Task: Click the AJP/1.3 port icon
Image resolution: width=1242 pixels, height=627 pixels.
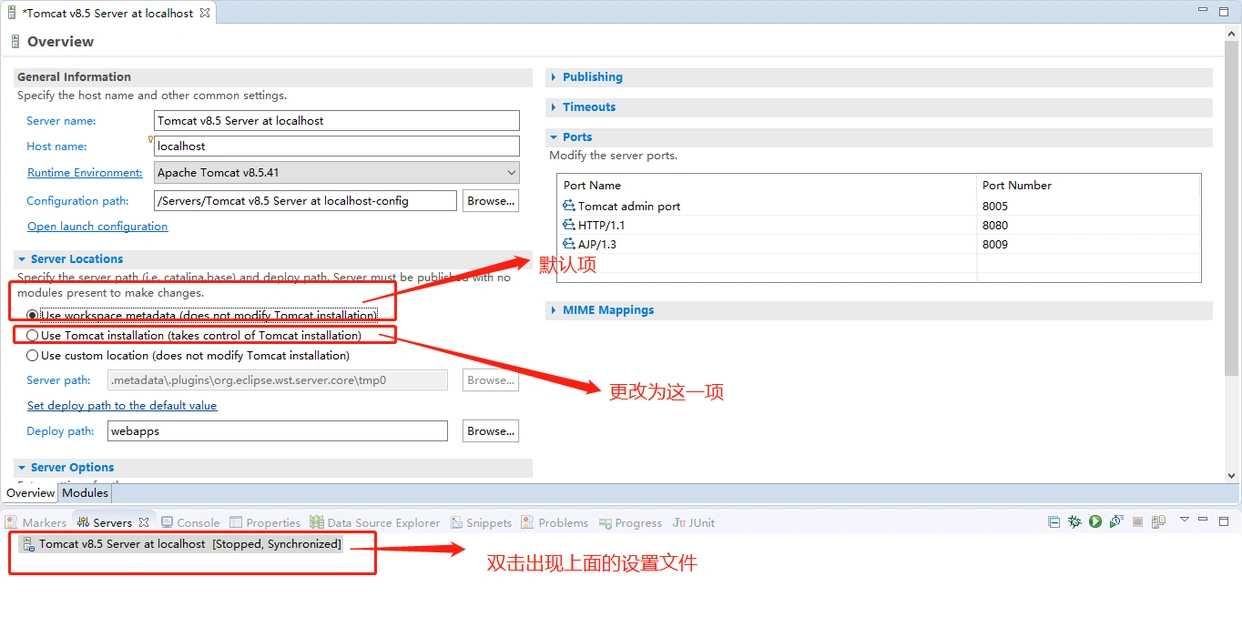Action: click(x=569, y=244)
